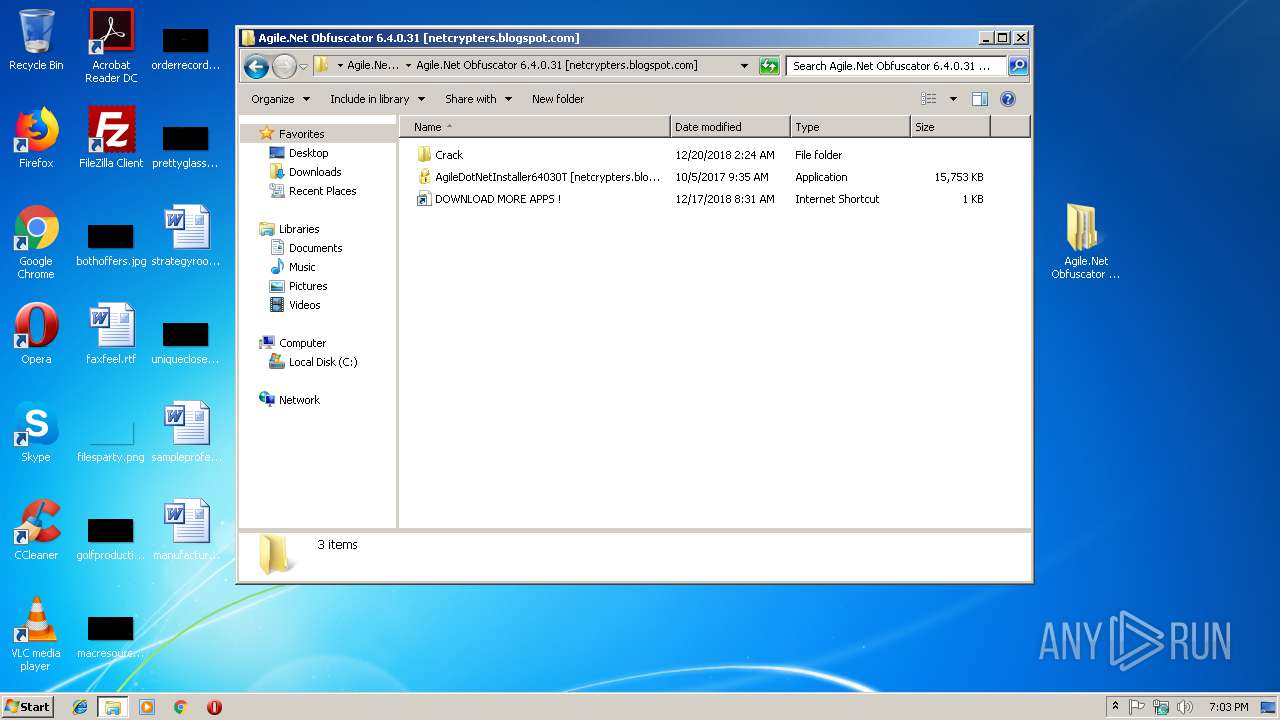Click Recycle Bin desktop icon
This screenshot has width=1280, height=720.
[36, 40]
